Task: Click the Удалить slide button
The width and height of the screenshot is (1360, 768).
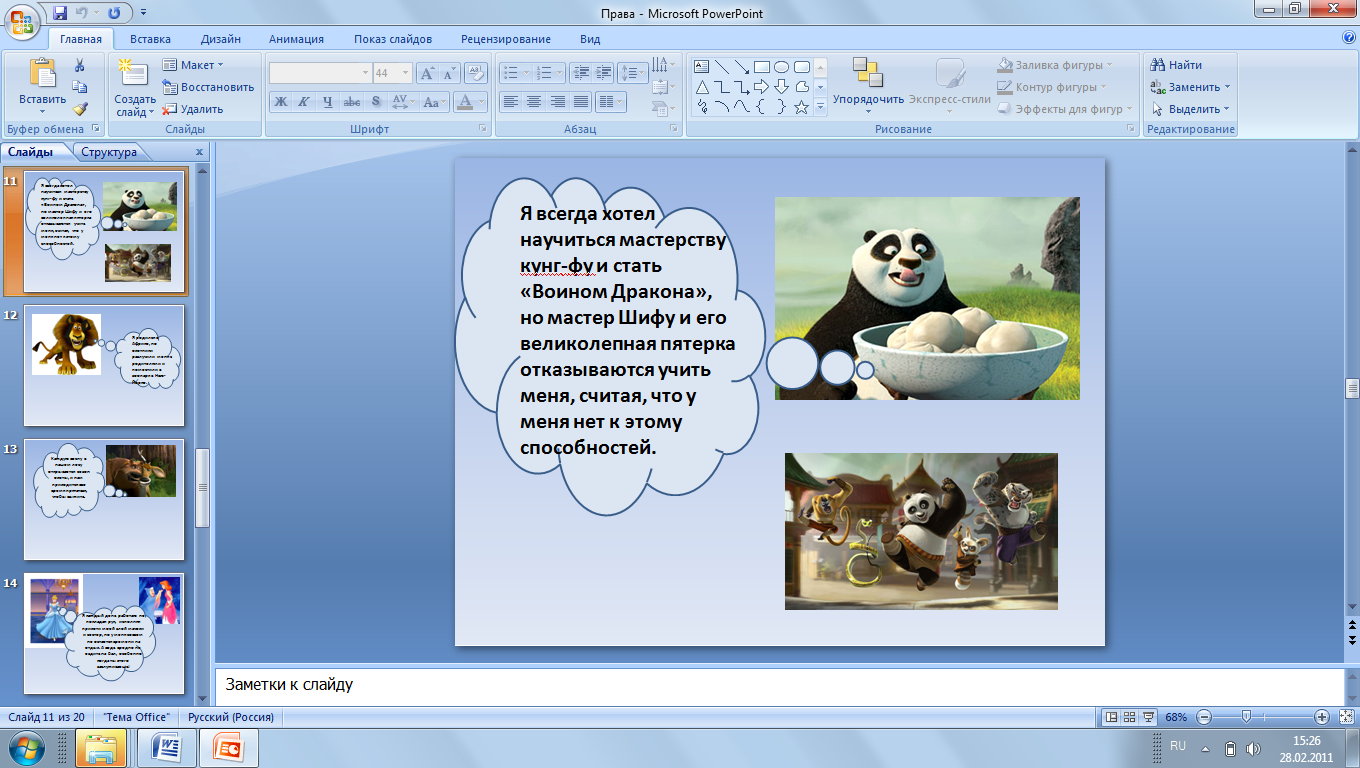Action: tap(193, 109)
